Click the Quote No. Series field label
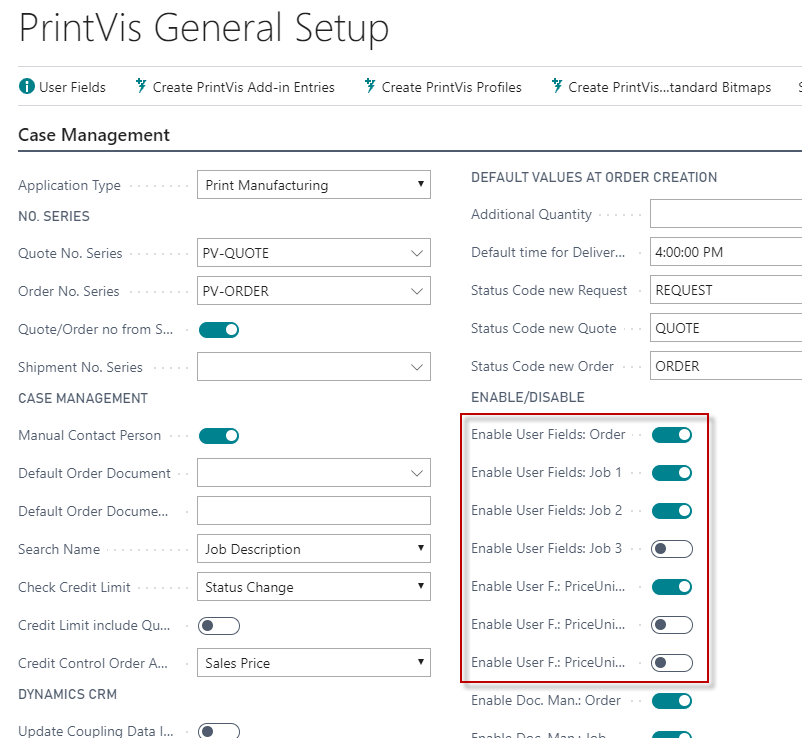 (x=70, y=253)
